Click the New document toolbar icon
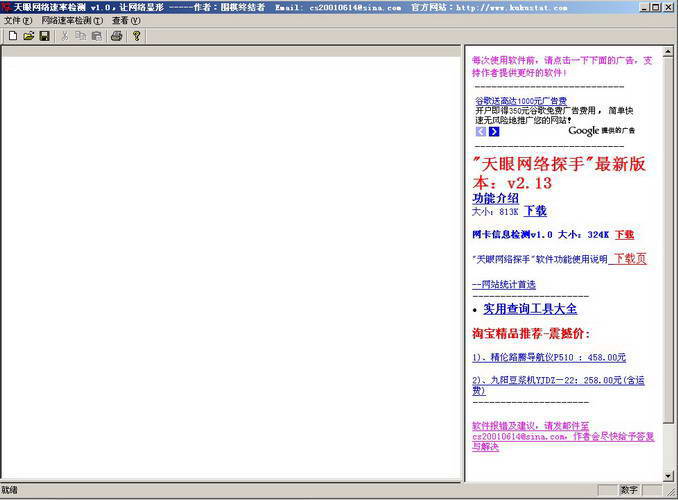The width and height of the screenshot is (678, 500). (12, 36)
